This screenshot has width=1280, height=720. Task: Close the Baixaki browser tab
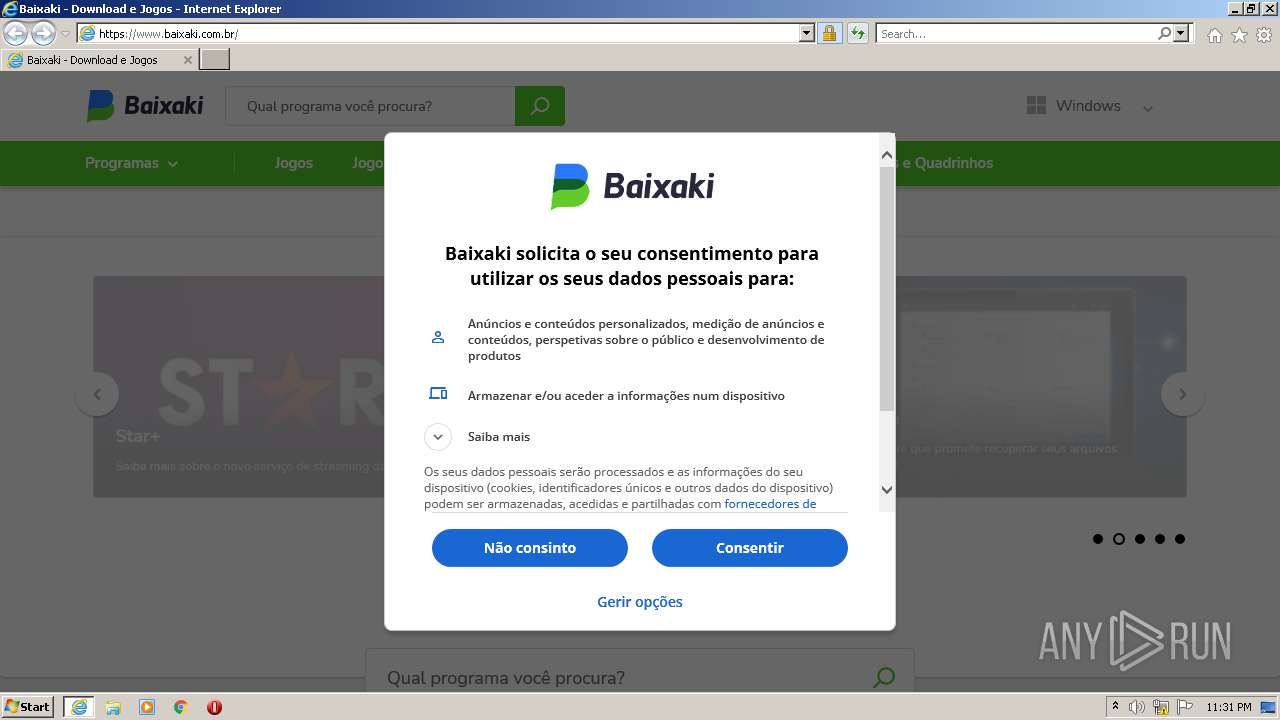click(x=187, y=60)
